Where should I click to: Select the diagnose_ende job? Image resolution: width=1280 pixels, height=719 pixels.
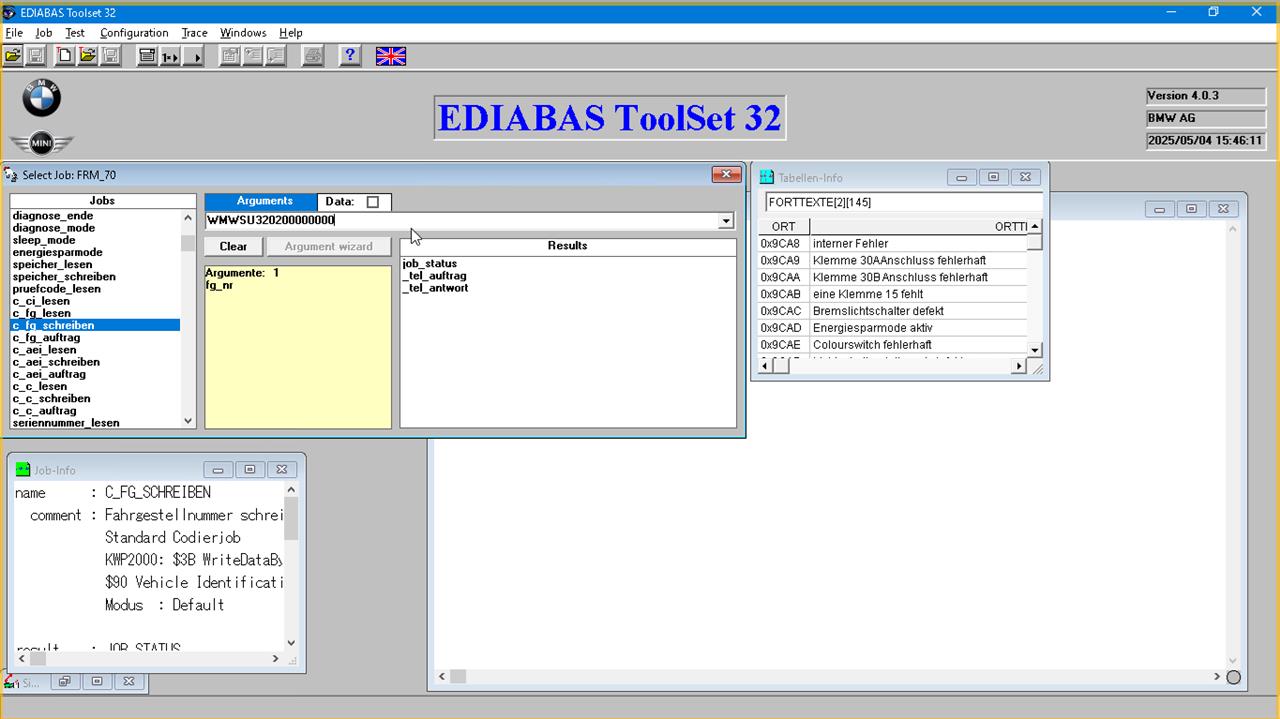pos(53,216)
